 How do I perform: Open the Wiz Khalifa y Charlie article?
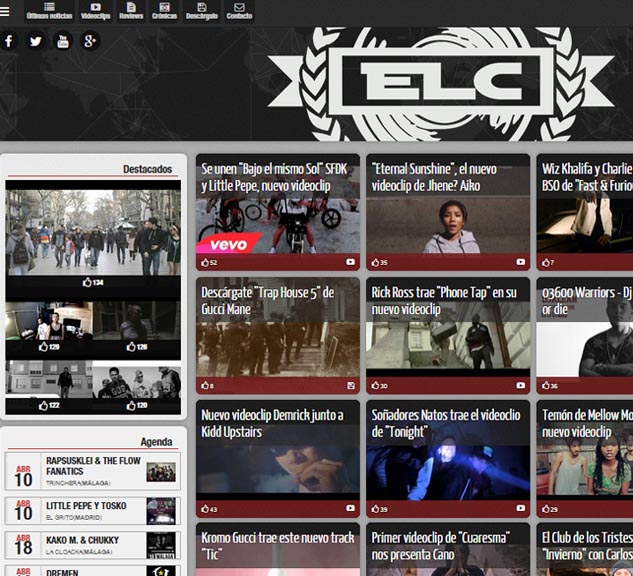coord(587,177)
